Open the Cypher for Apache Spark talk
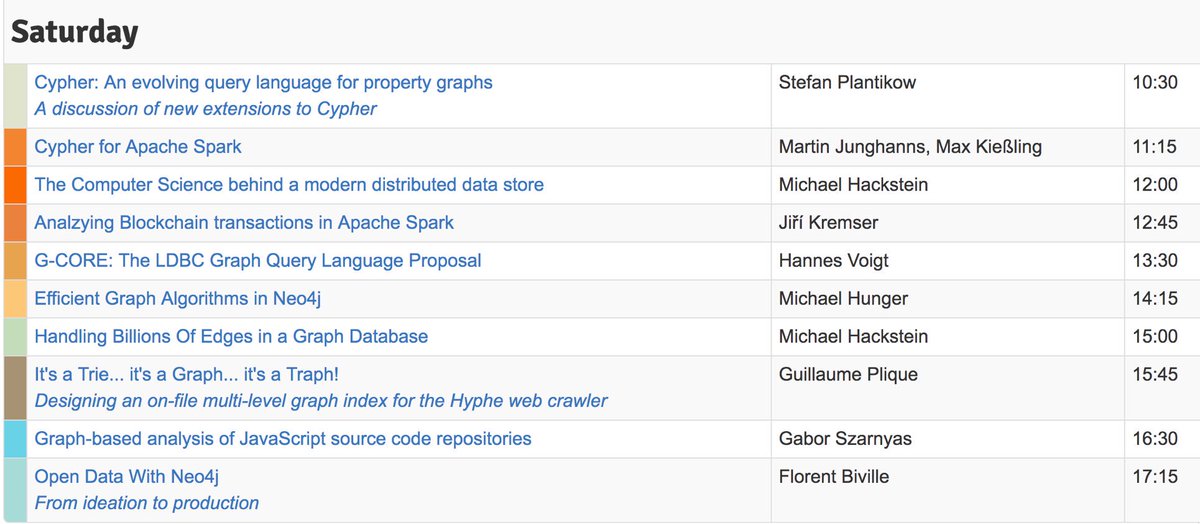 click(x=138, y=147)
